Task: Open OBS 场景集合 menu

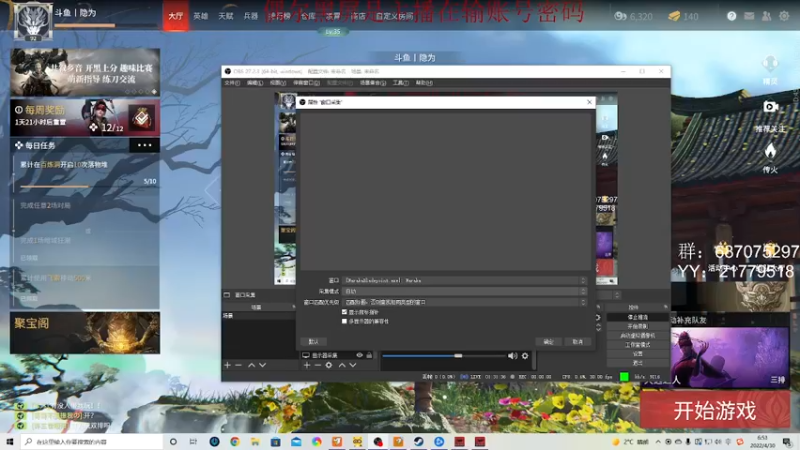Action: coord(373,83)
